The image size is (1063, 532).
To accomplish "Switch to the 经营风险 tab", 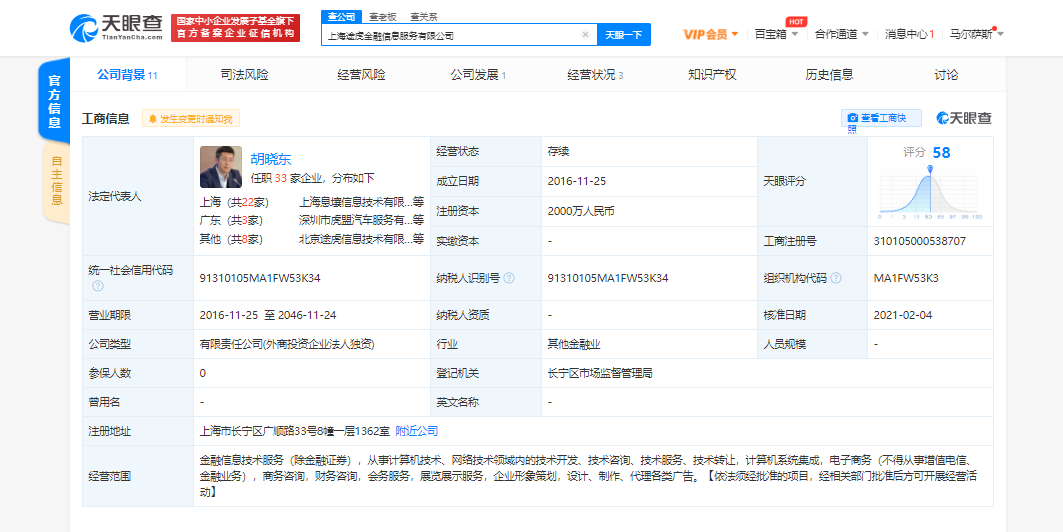I will pos(361,75).
